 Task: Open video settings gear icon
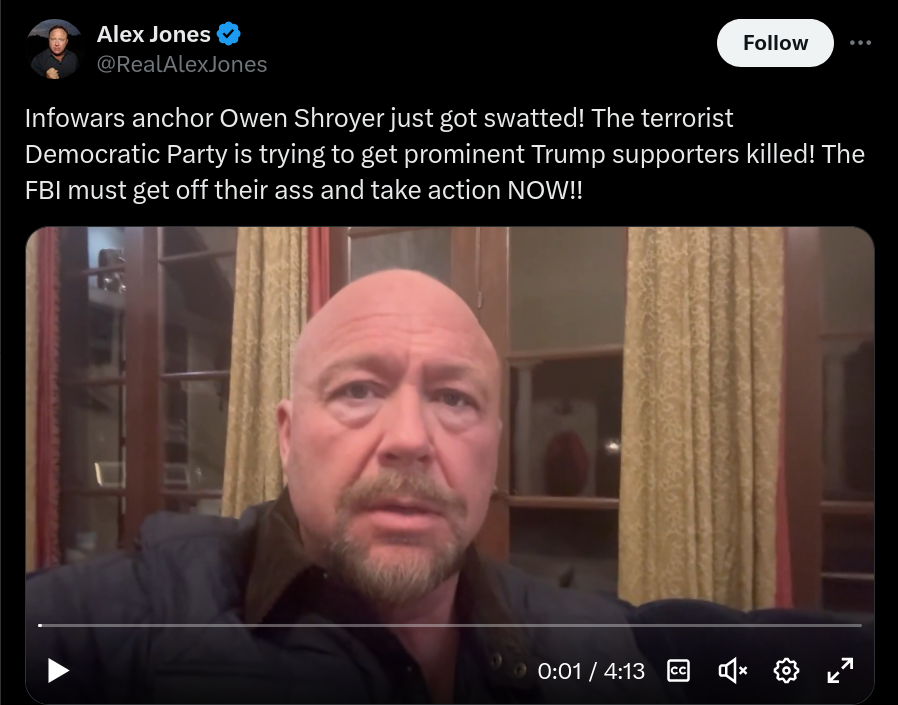coord(786,671)
